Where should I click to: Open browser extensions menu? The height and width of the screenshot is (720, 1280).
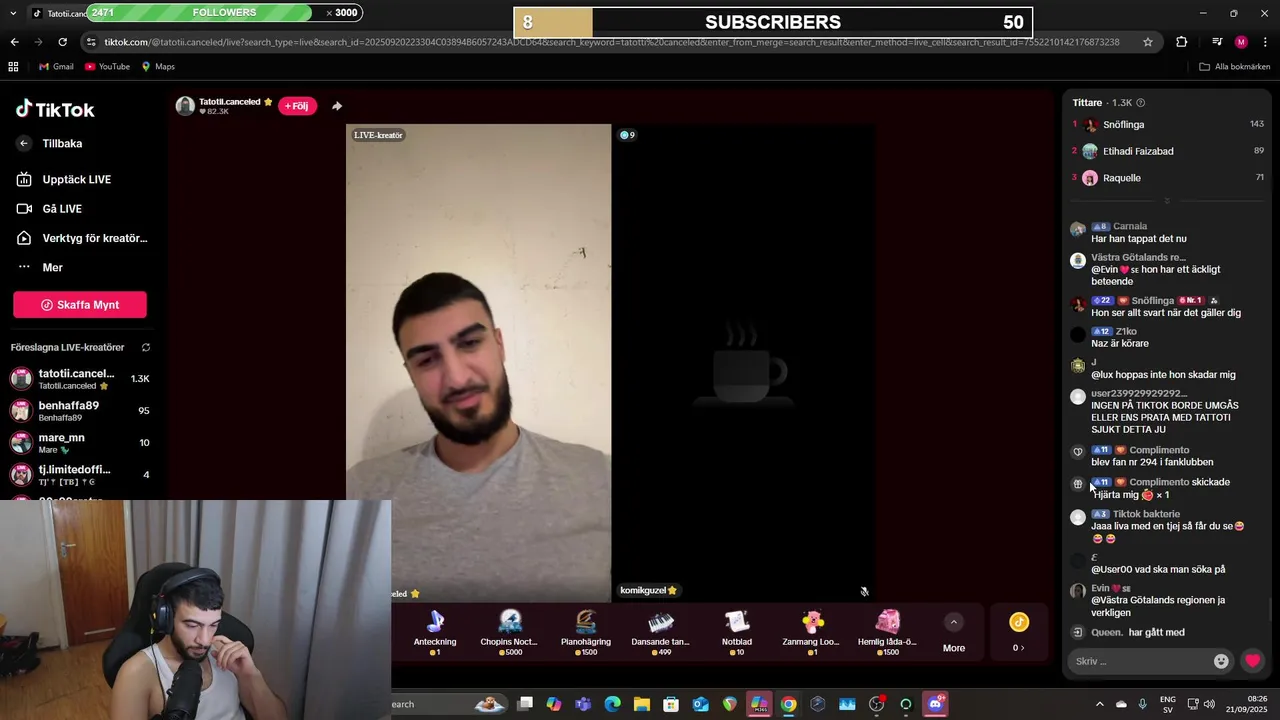pyautogui.click(x=1182, y=42)
